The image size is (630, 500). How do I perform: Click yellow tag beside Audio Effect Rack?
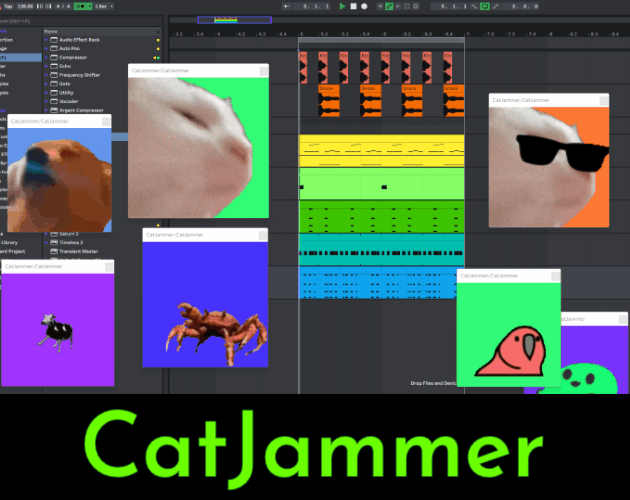[158, 40]
